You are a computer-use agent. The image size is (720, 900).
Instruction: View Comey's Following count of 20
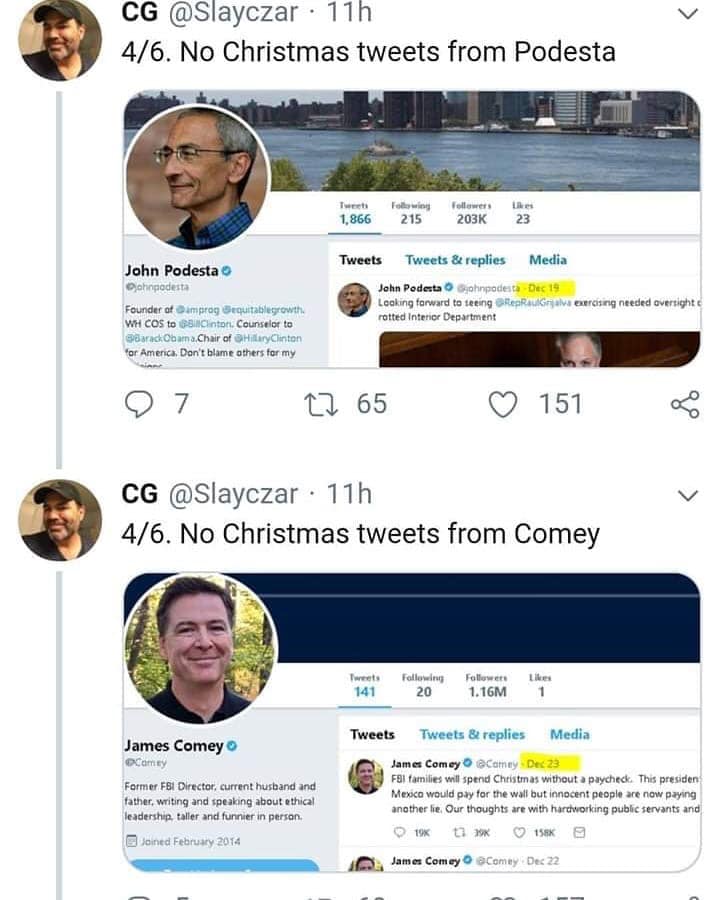click(x=423, y=686)
